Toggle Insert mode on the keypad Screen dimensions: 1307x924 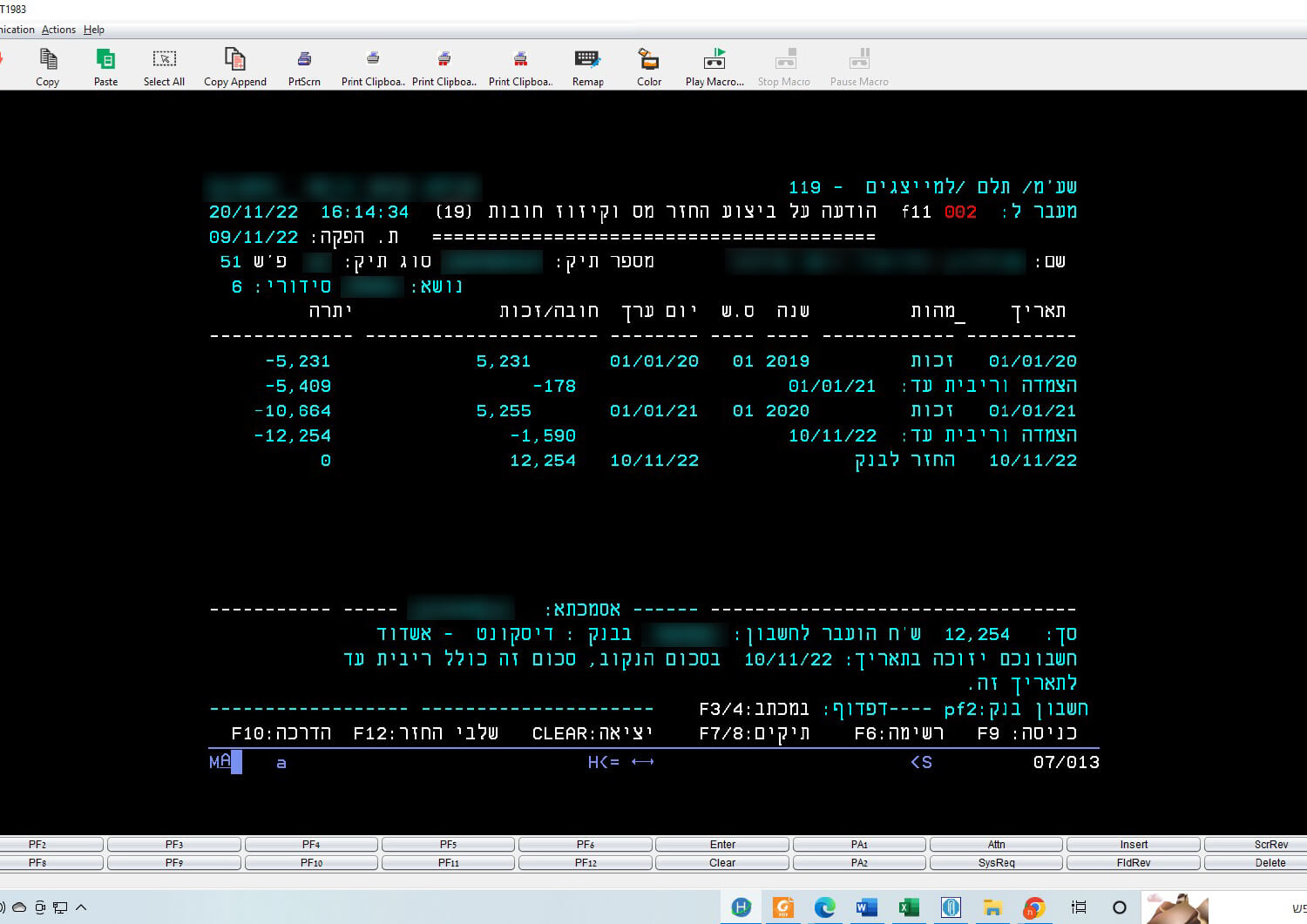pos(1134,845)
